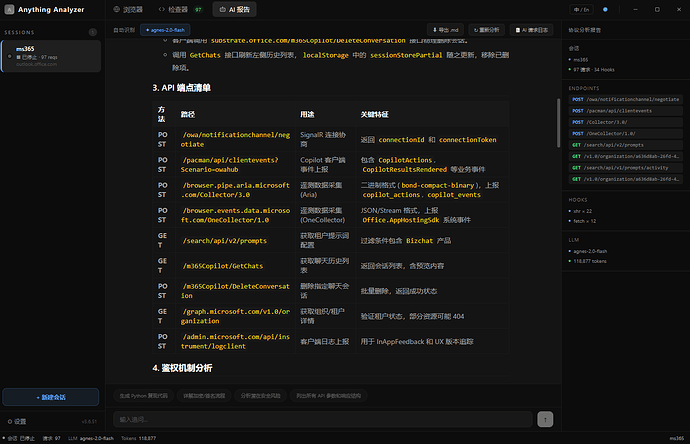Toggle the 中/En language switch
Viewport: 690px width, 444px height.
tap(581, 9)
